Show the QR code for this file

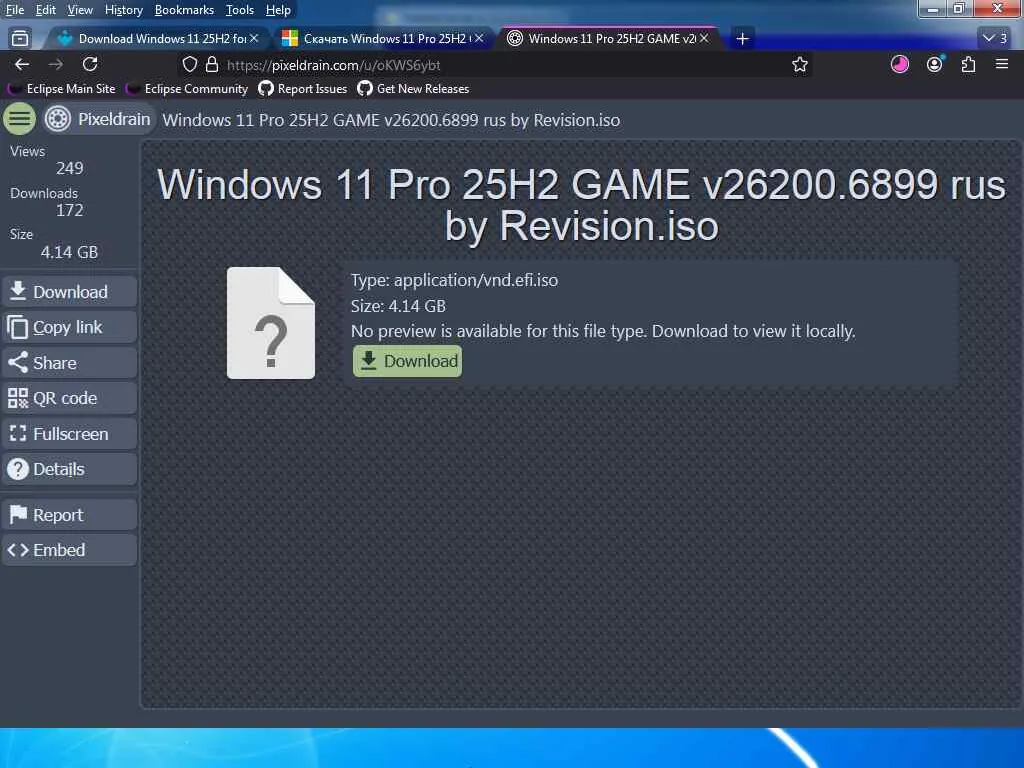pyautogui.click(x=69, y=398)
